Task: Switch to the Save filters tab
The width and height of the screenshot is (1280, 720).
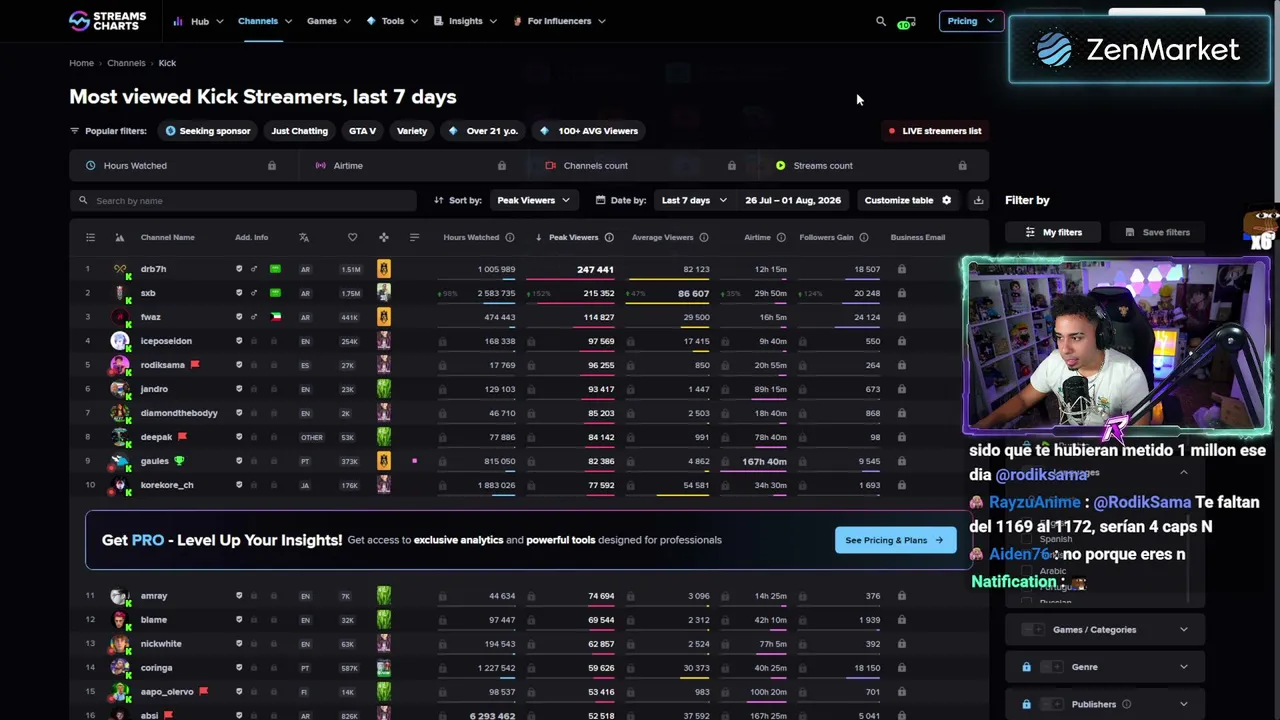Action: pos(1157,232)
